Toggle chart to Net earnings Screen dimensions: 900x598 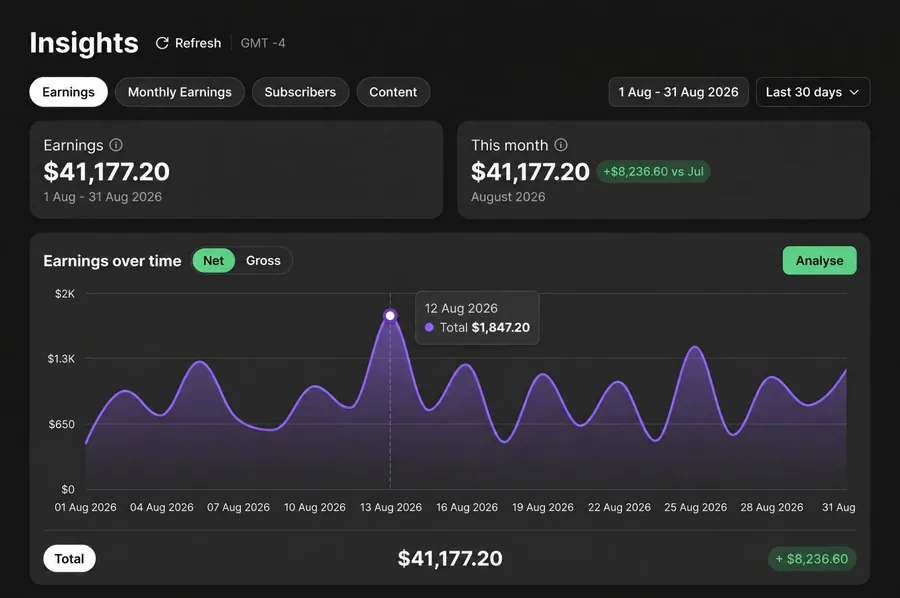click(x=214, y=261)
